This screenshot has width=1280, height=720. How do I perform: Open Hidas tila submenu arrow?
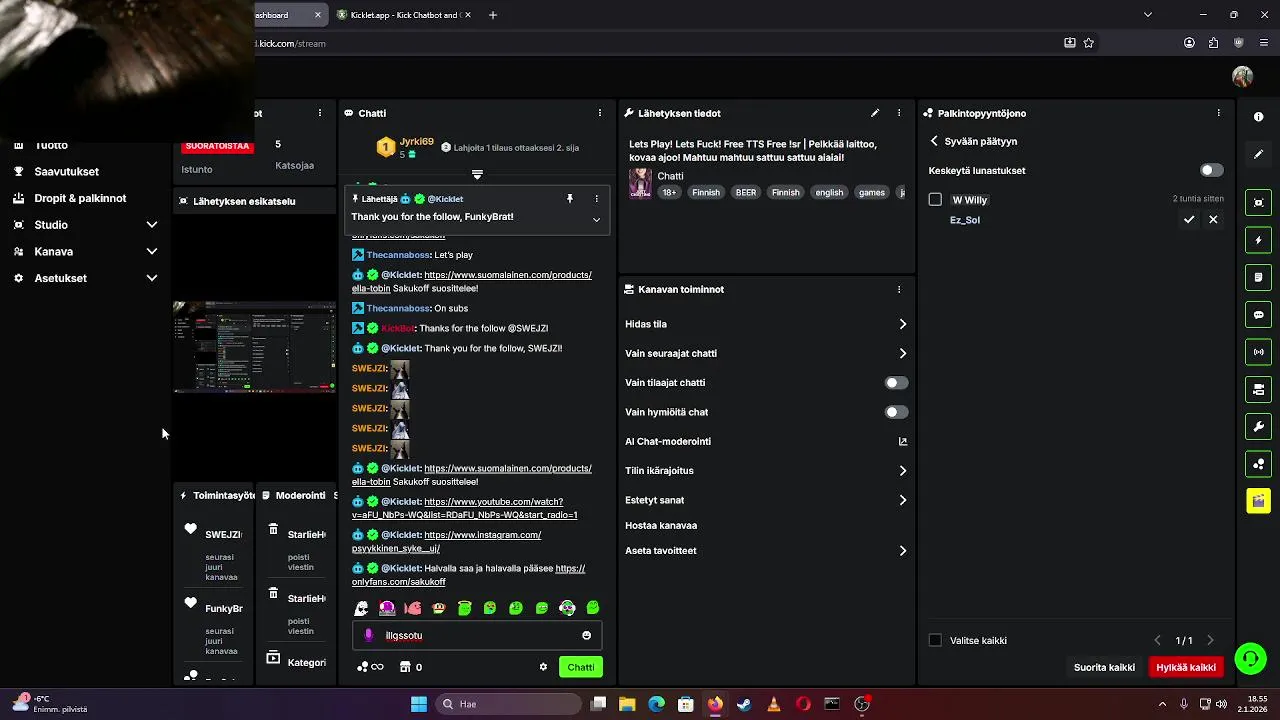coord(903,324)
